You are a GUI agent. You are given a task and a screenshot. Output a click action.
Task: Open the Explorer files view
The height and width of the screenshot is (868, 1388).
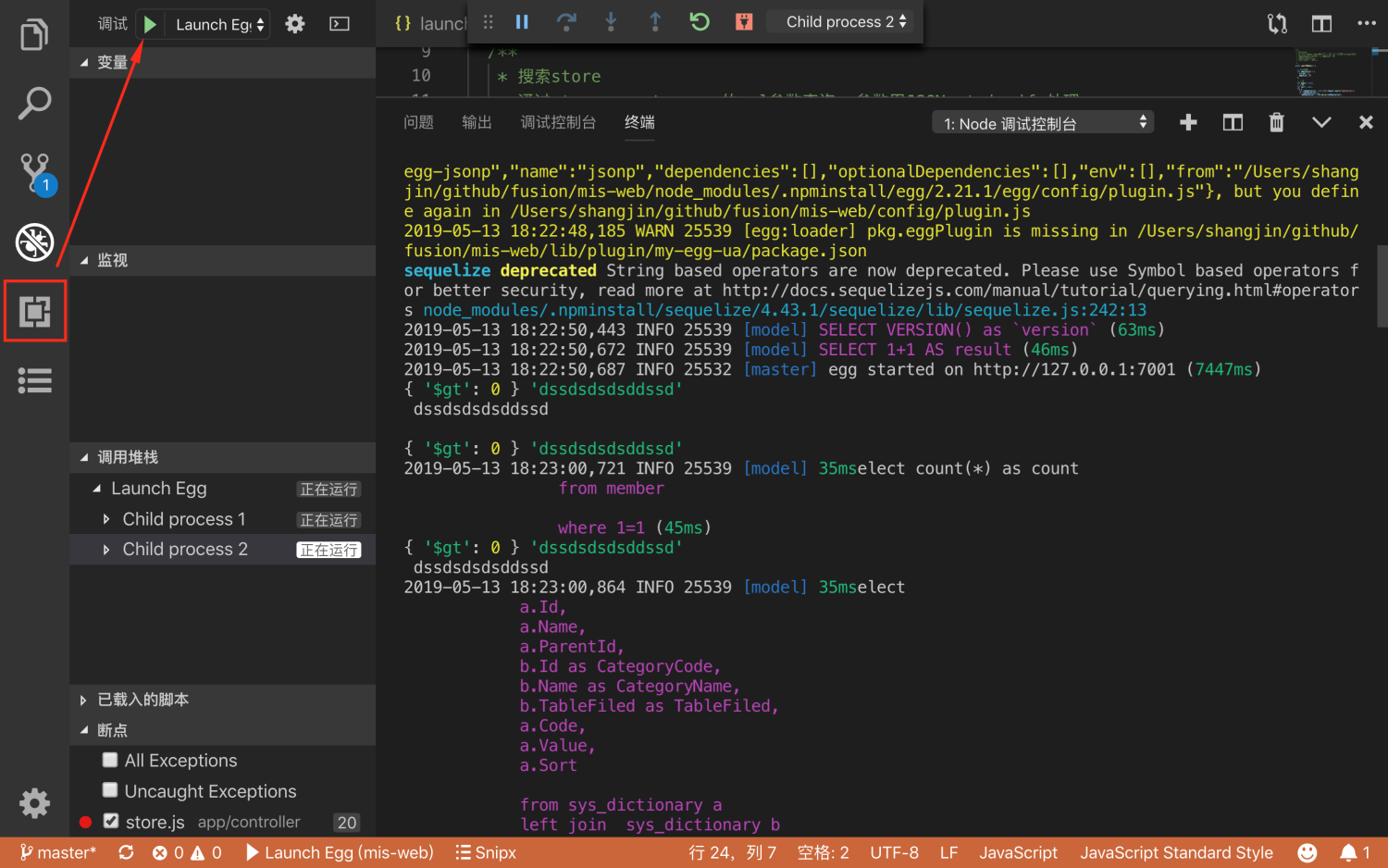[34, 35]
